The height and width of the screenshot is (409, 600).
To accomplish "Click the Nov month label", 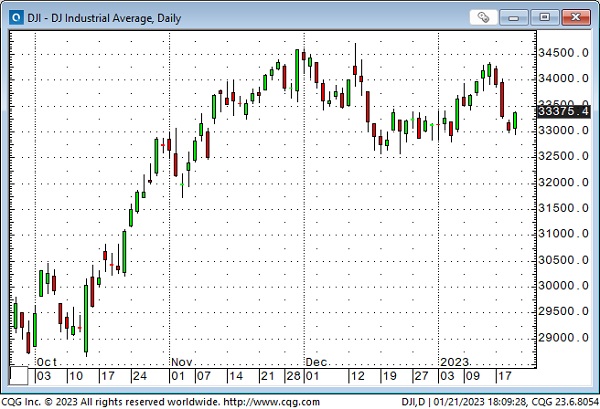I will [x=182, y=362].
